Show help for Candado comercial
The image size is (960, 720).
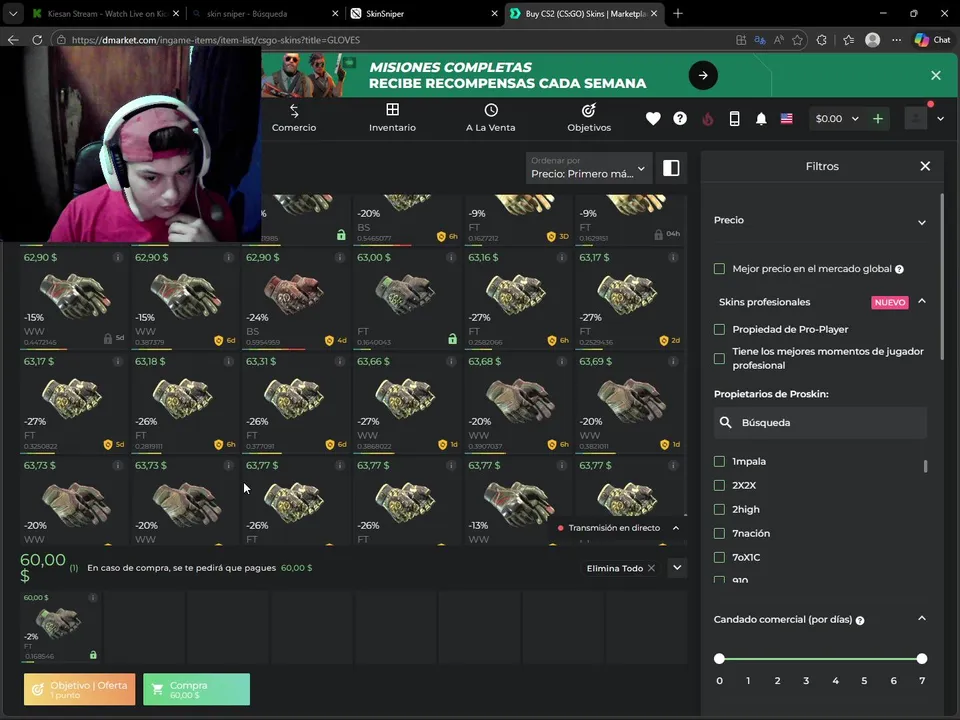click(x=860, y=621)
